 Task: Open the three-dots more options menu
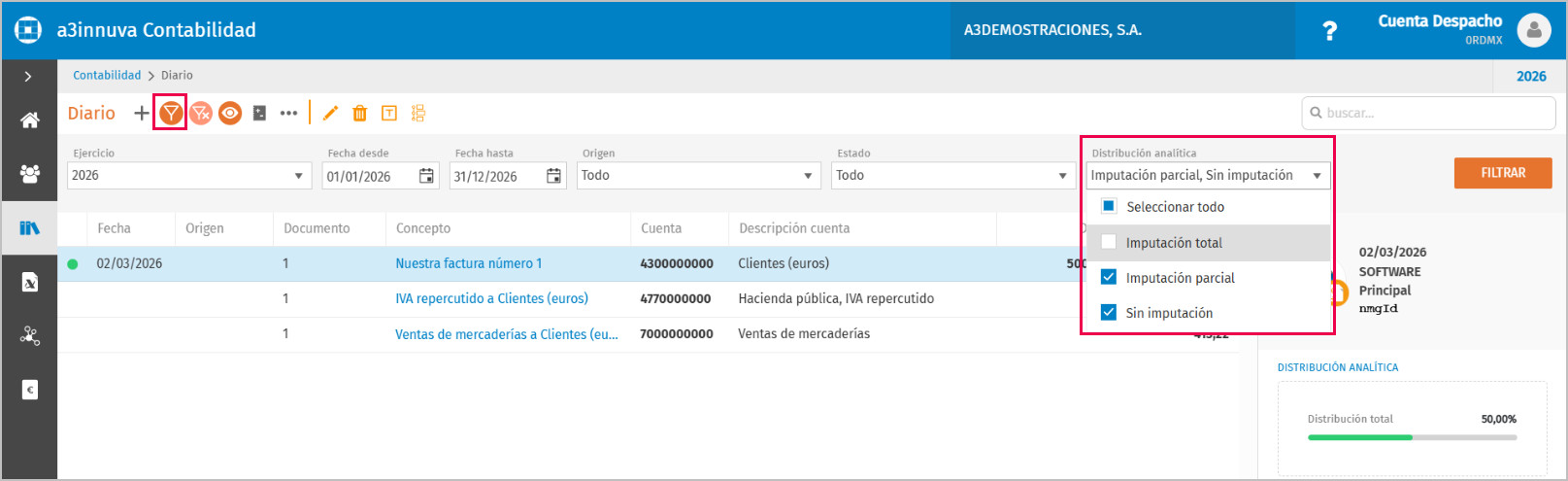click(288, 113)
